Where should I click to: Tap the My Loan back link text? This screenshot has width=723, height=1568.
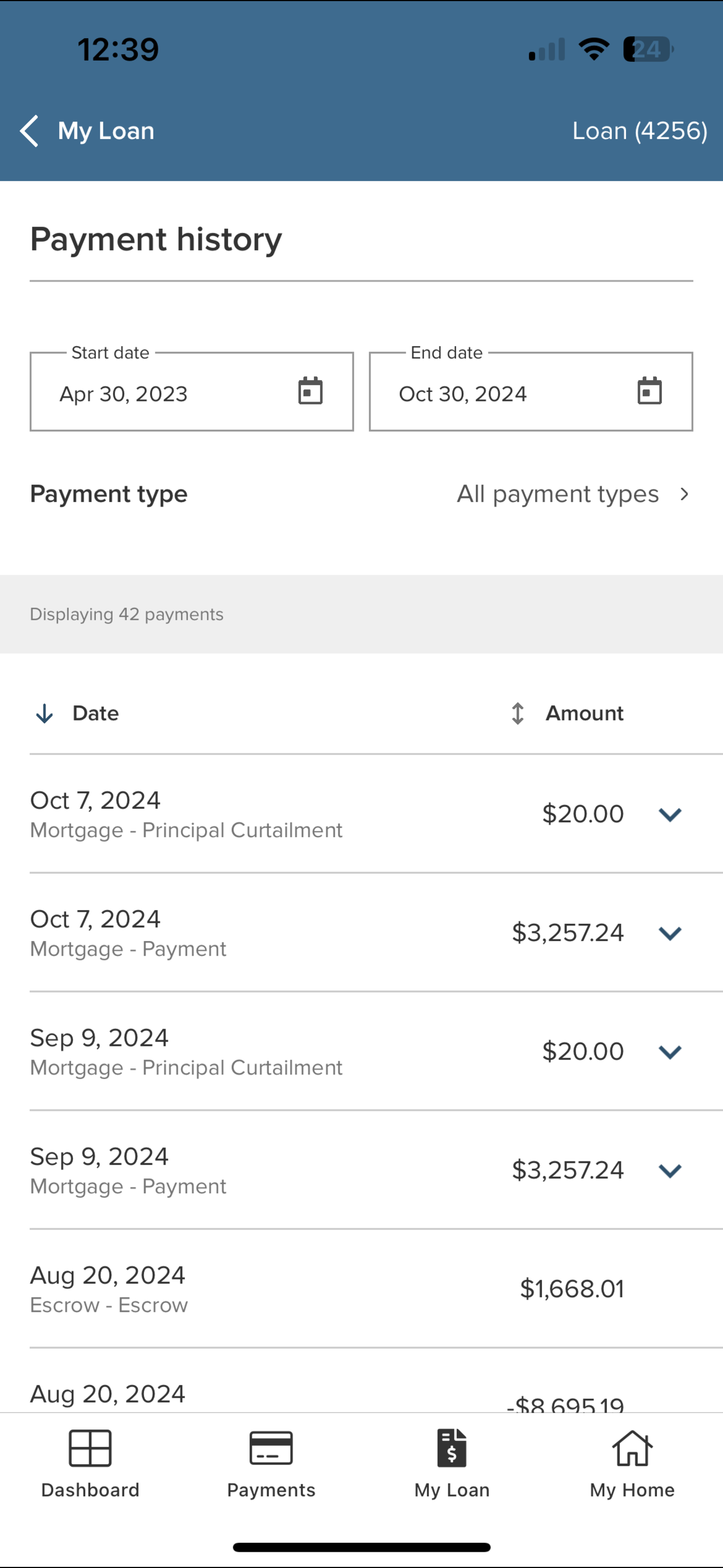coord(106,131)
